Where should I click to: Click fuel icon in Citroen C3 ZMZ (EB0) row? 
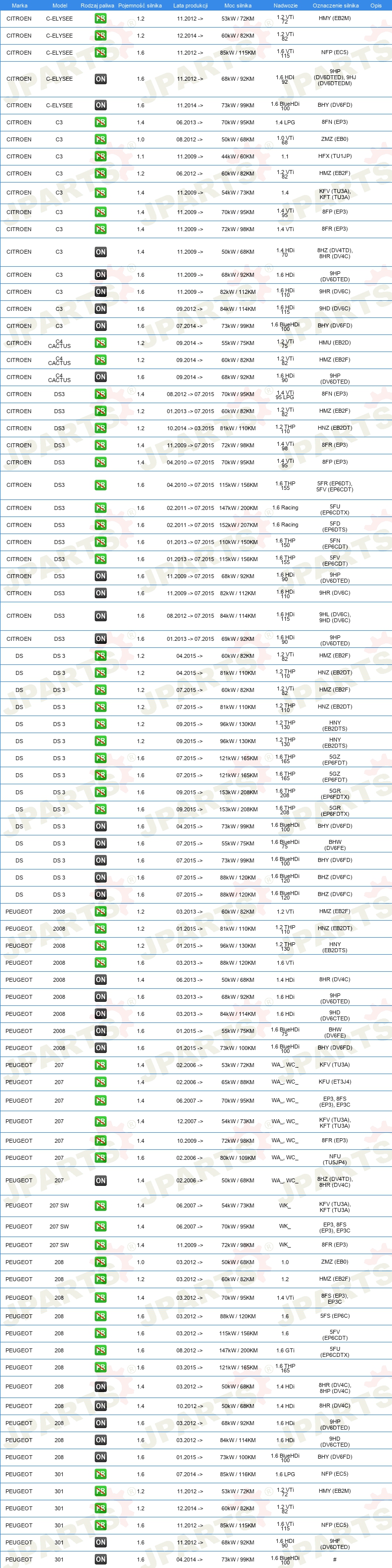coord(100,139)
